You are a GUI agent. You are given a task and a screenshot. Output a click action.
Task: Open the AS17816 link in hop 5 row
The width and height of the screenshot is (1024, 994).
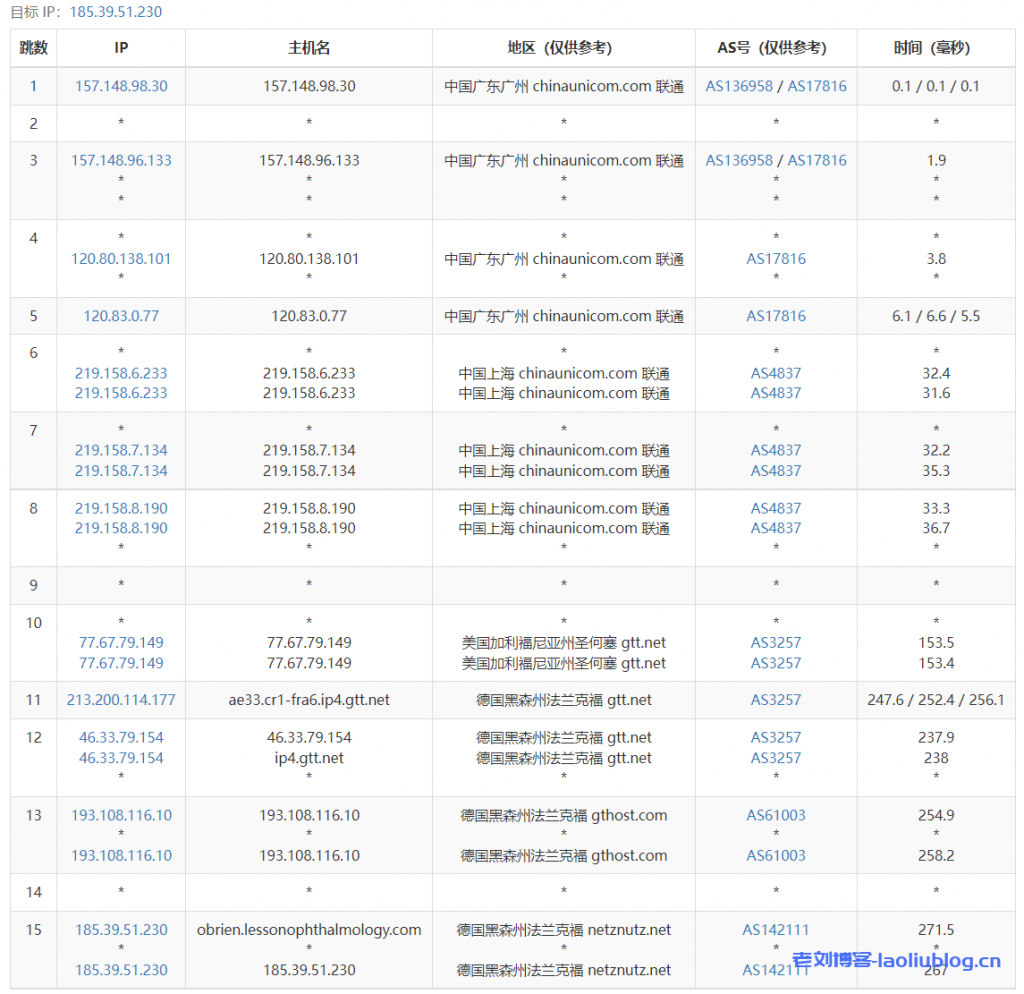tap(776, 316)
